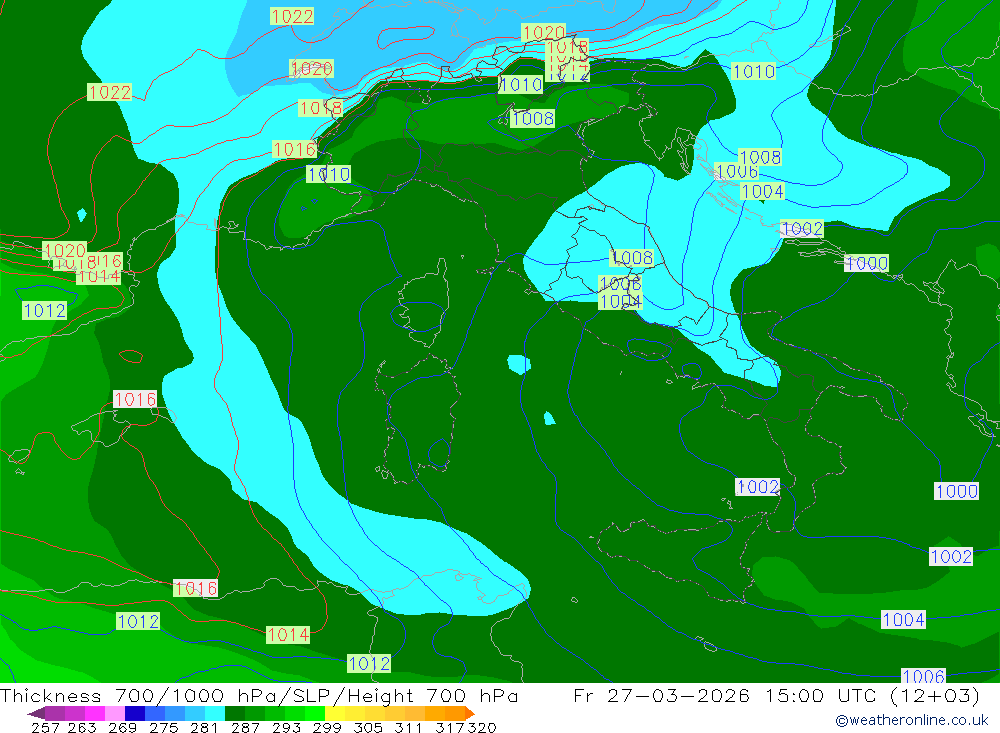This screenshot has height=733, width=1000.
Task: Click the bright yellow legend color swatch
Action: pyautogui.click(x=335, y=713)
